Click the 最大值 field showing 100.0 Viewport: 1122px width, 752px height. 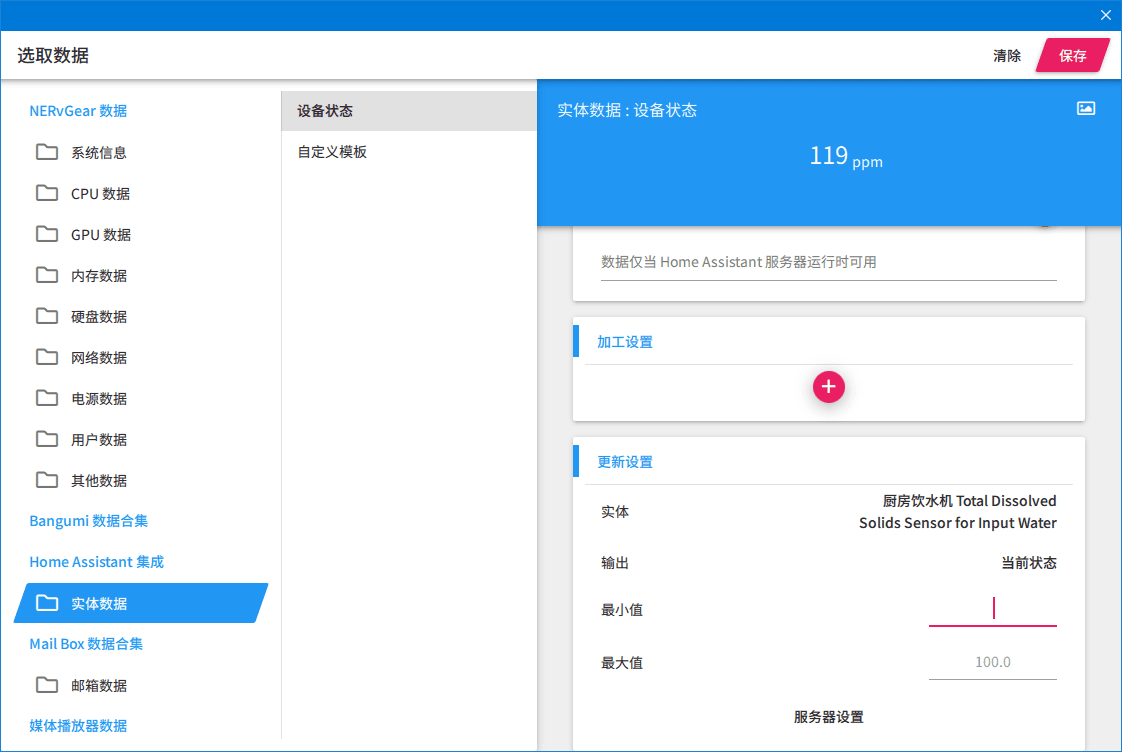[x=992, y=662]
